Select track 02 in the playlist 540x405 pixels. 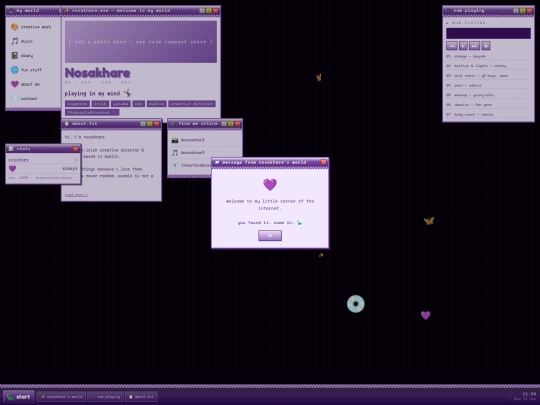488,66
